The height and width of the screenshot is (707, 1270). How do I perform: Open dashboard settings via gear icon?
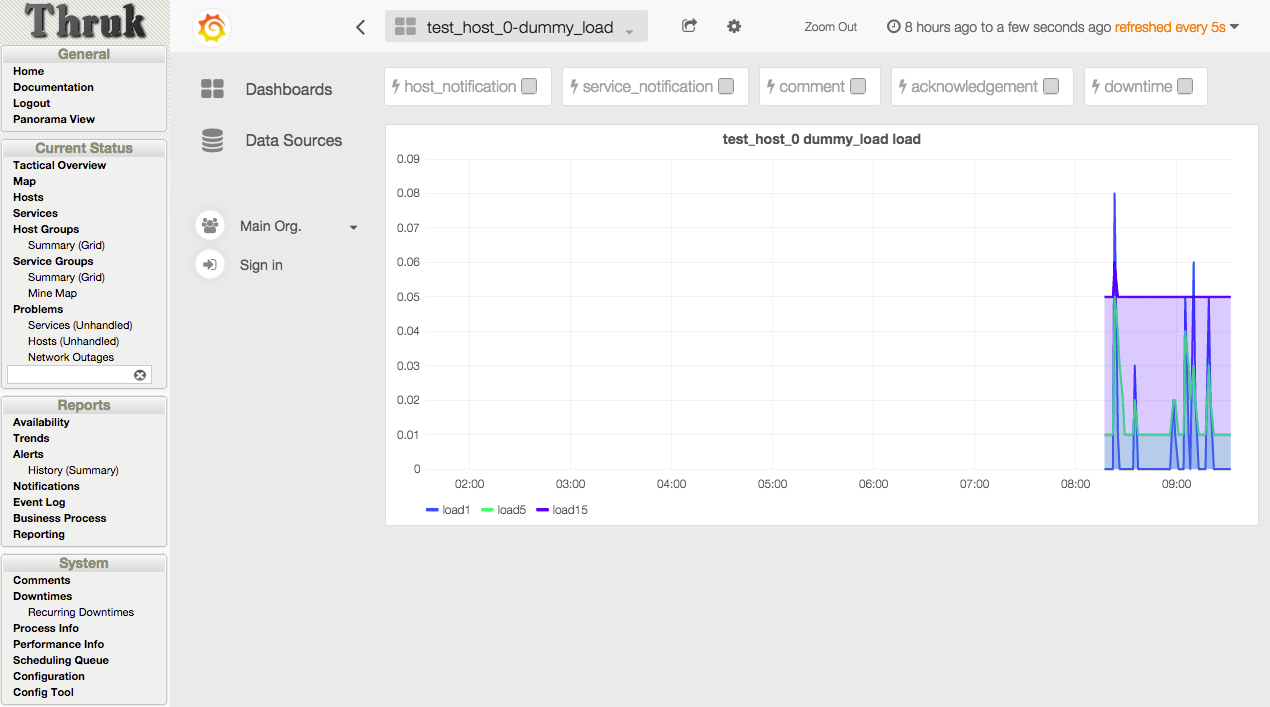tap(734, 27)
